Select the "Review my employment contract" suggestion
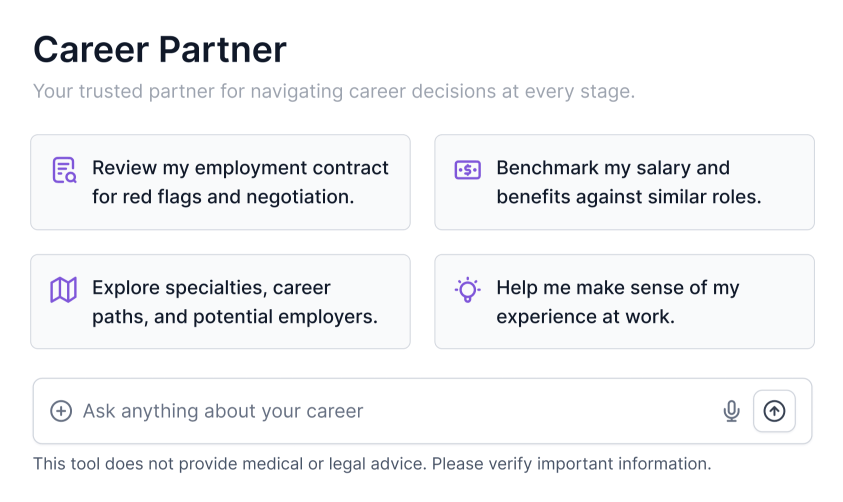Viewport: 843px width, 502px height. click(x=240, y=168)
